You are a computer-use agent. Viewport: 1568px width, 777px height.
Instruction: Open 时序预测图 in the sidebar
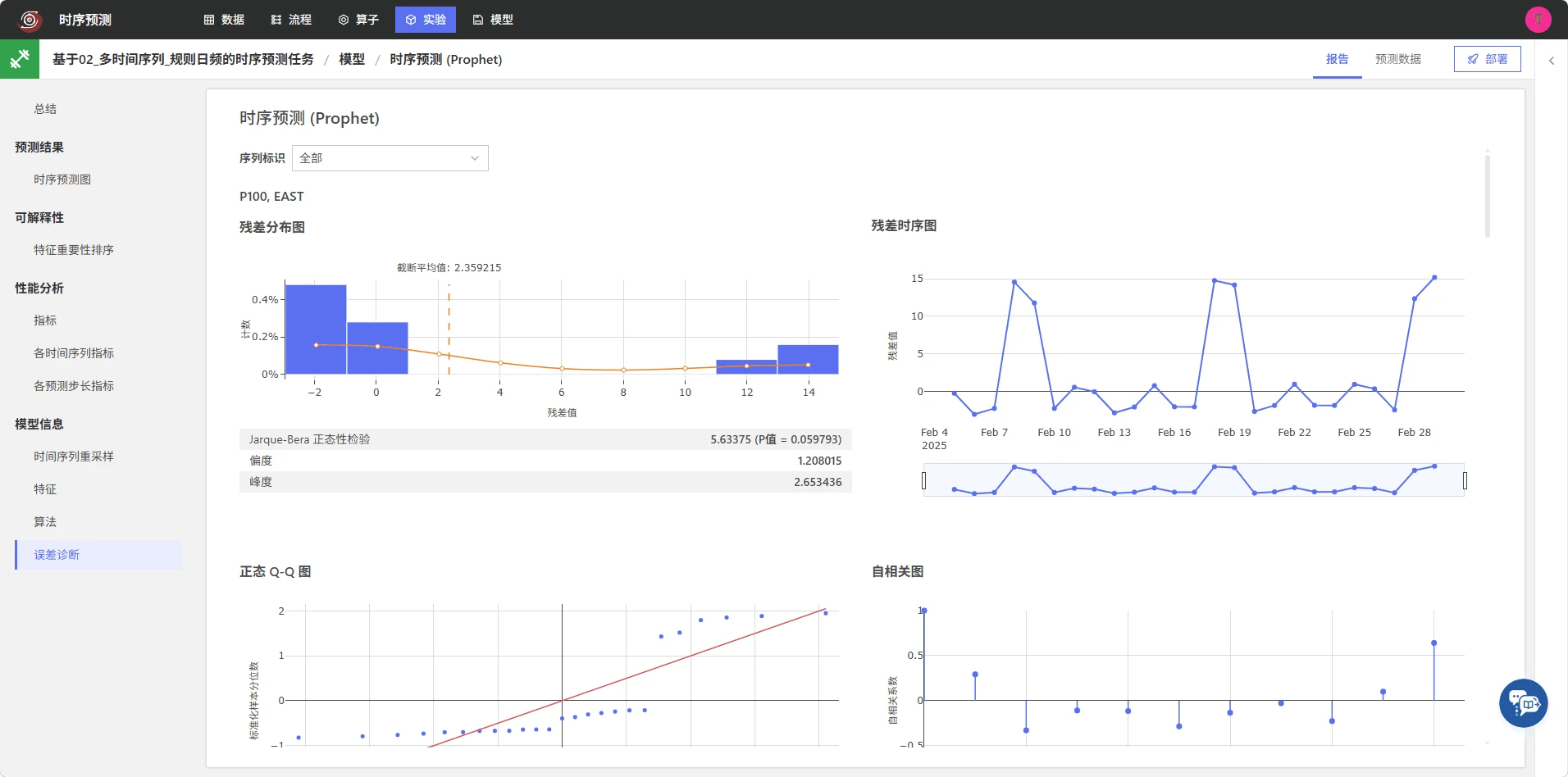coord(62,179)
